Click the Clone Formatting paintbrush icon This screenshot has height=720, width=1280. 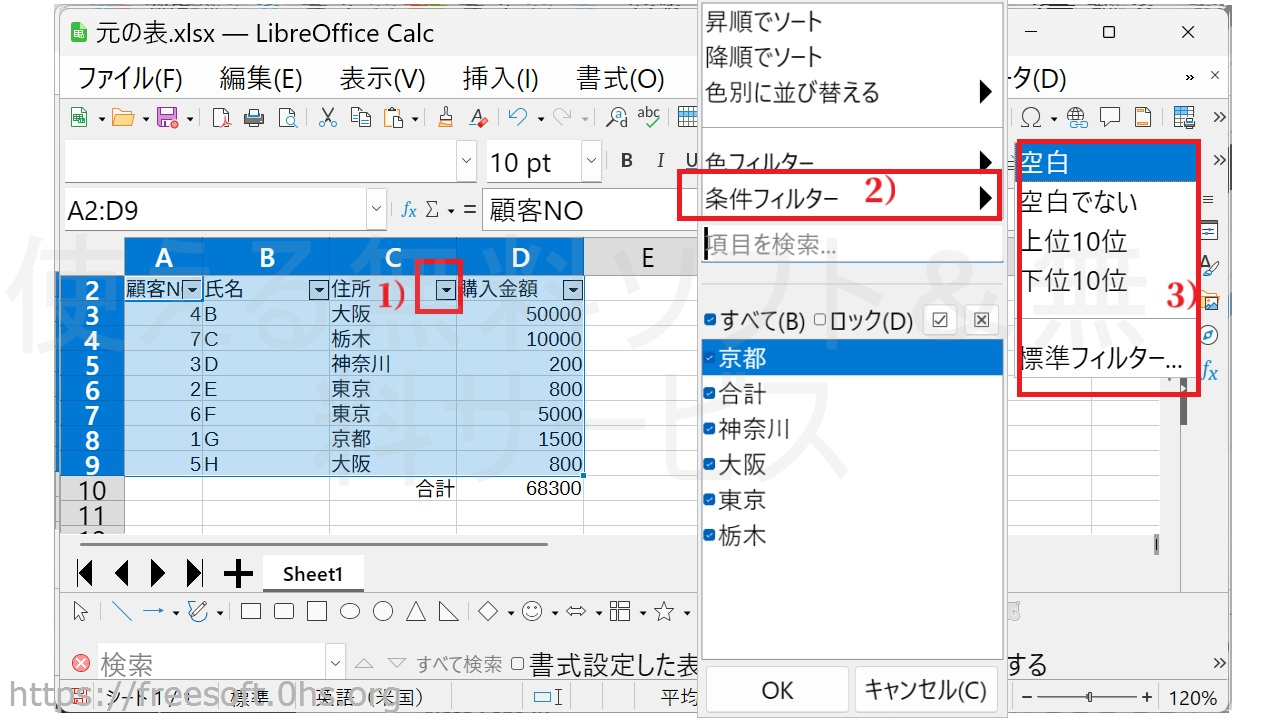pos(447,118)
